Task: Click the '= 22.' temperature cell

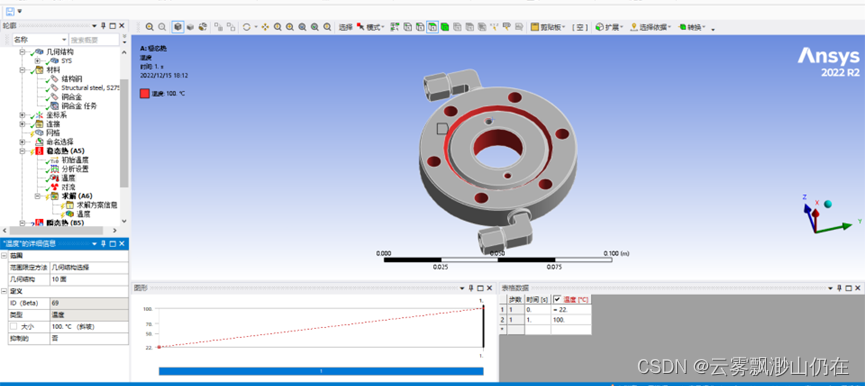Action: click(x=570, y=309)
